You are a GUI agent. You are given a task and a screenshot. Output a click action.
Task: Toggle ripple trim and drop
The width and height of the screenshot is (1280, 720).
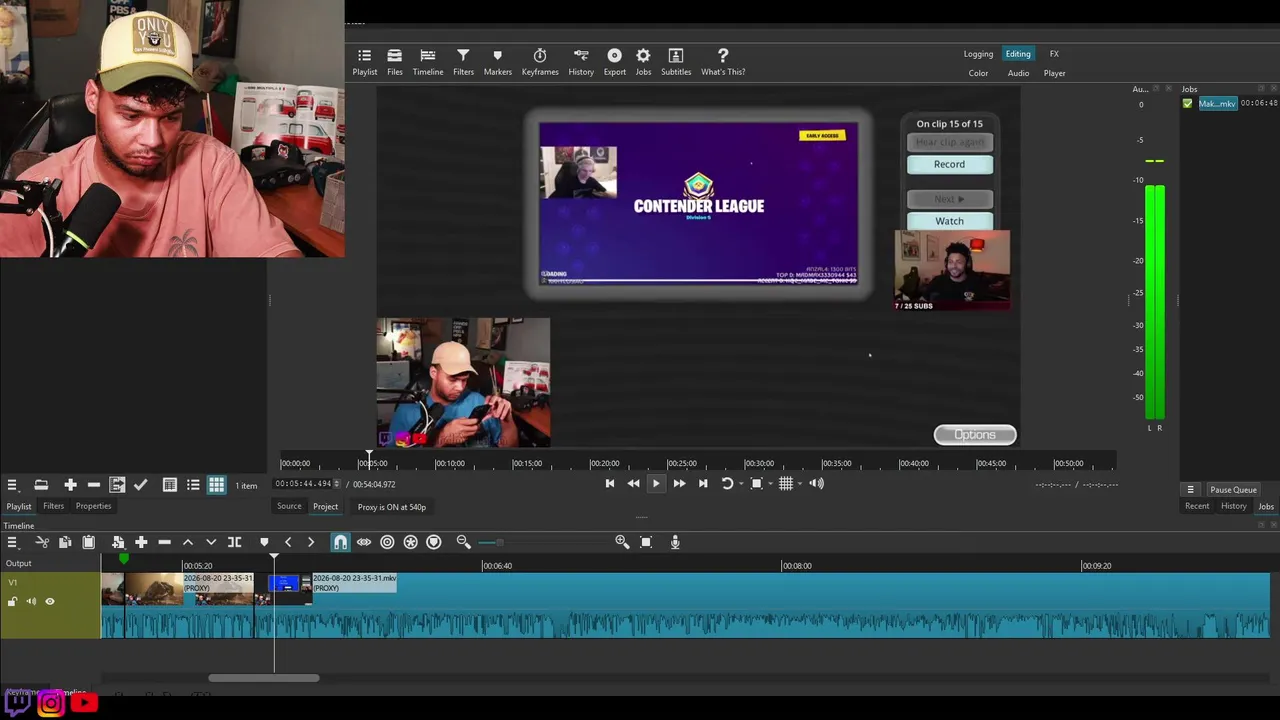[387, 542]
